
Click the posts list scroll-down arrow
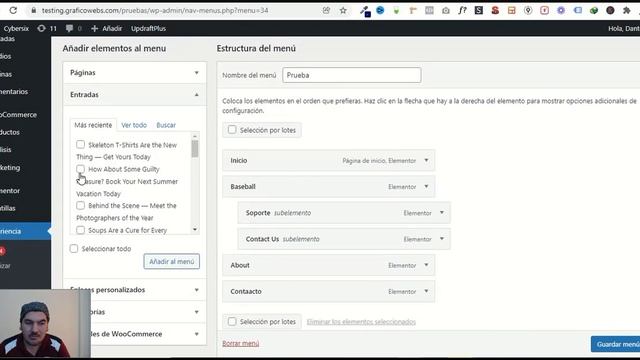point(195,229)
